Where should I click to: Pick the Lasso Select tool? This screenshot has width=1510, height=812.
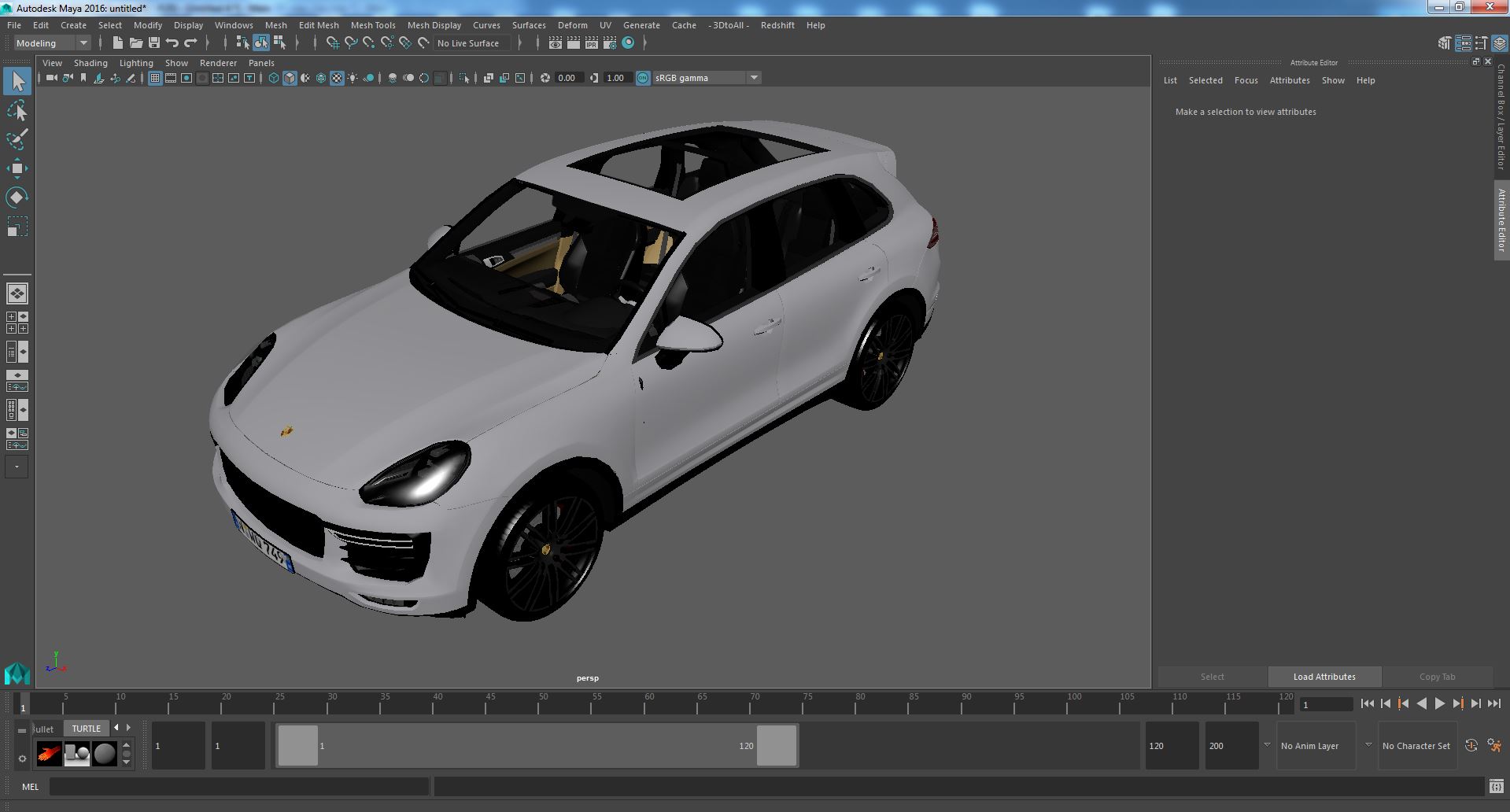tap(17, 111)
